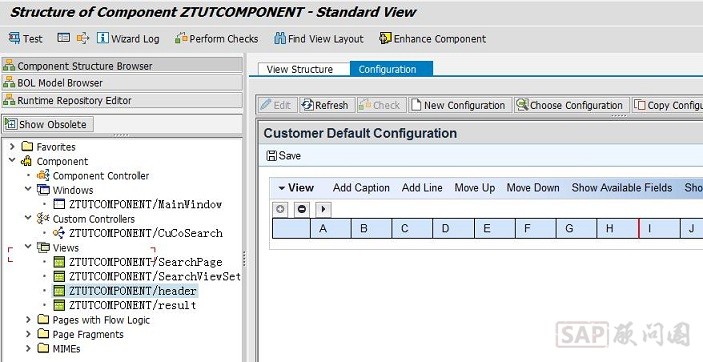Click Copy Configuration button

(668, 105)
